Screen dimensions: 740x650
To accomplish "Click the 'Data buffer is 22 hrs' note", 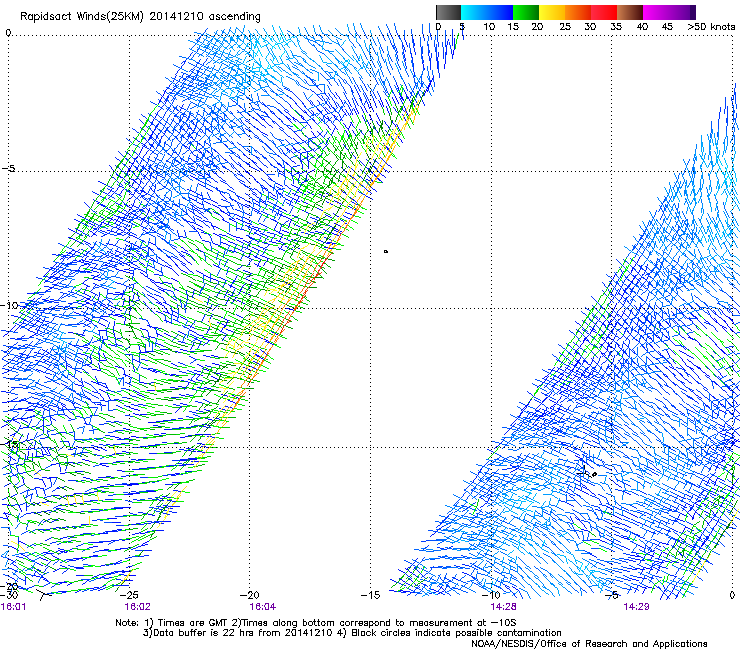I will point(238,633).
